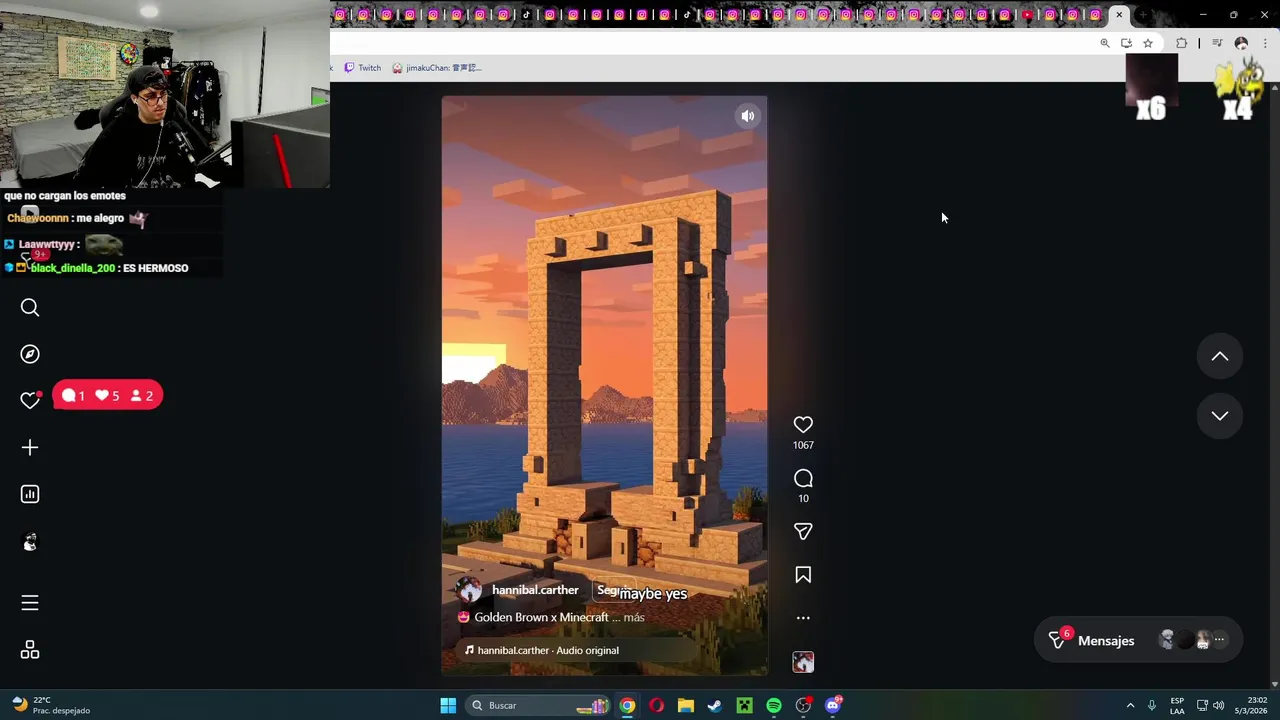Open Chrome extensions puzzle icon
Image resolution: width=1280 pixels, height=720 pixels.
1182,43
